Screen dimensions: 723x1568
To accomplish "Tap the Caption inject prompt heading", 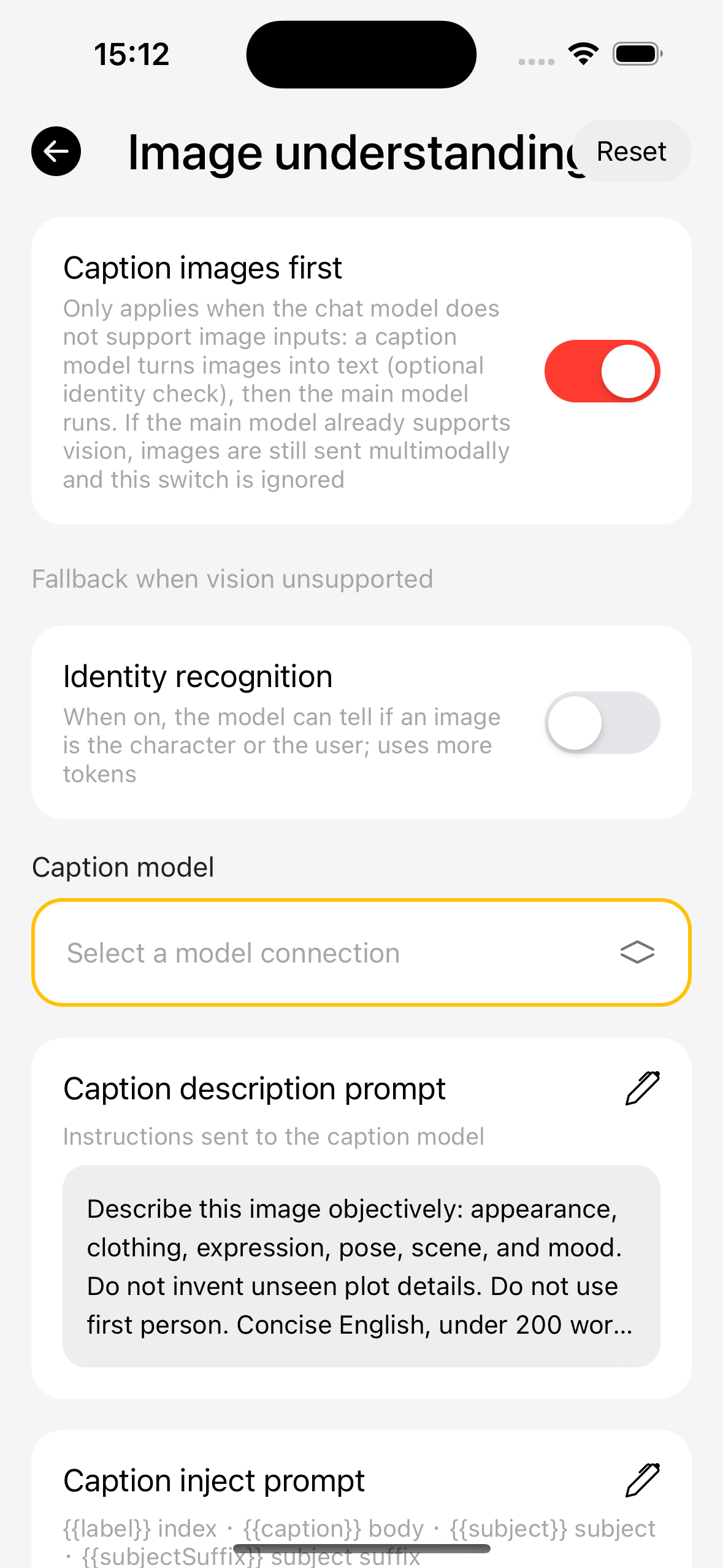I will (214, 1481).
